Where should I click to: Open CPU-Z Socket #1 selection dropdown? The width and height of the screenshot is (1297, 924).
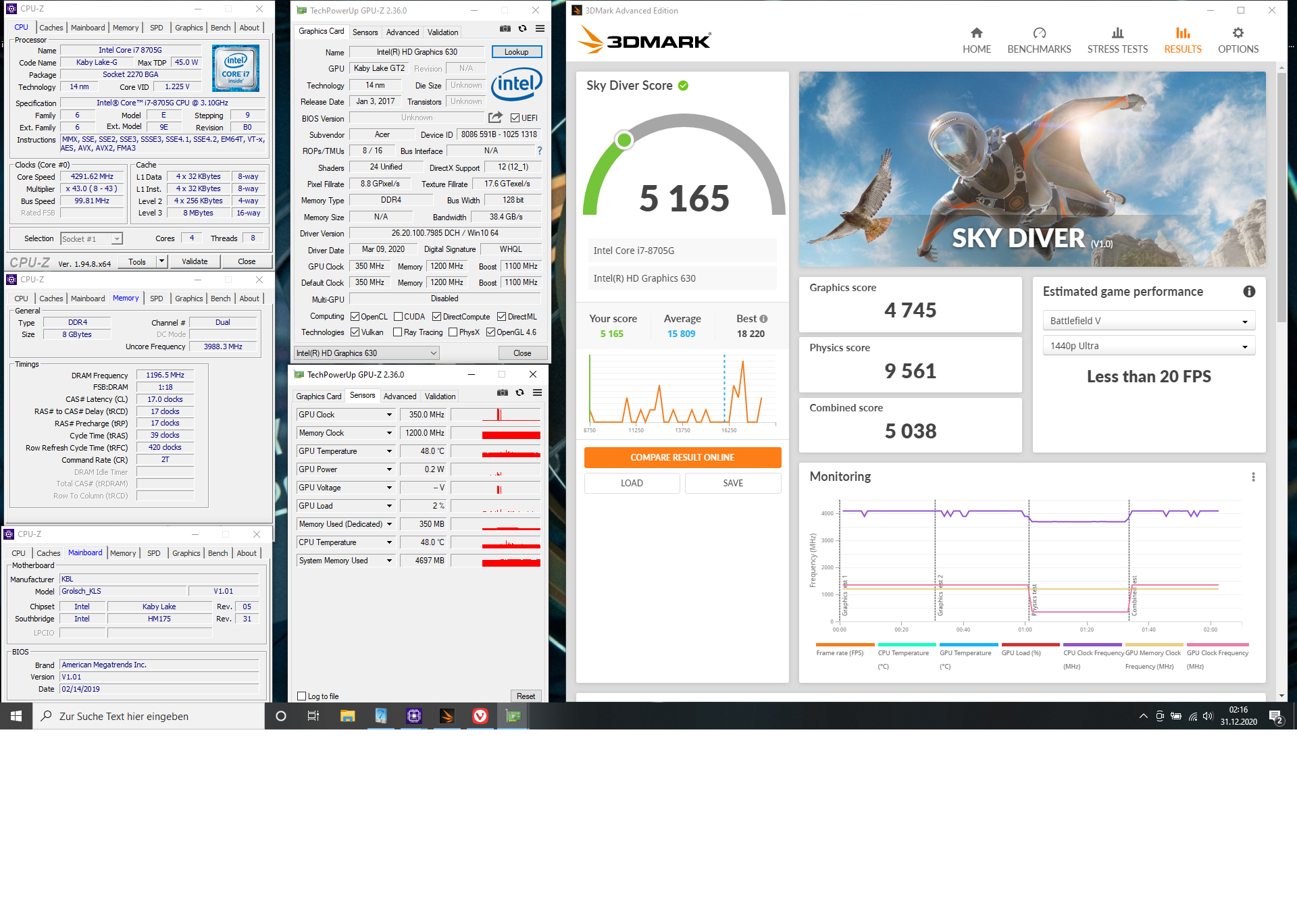91,239
